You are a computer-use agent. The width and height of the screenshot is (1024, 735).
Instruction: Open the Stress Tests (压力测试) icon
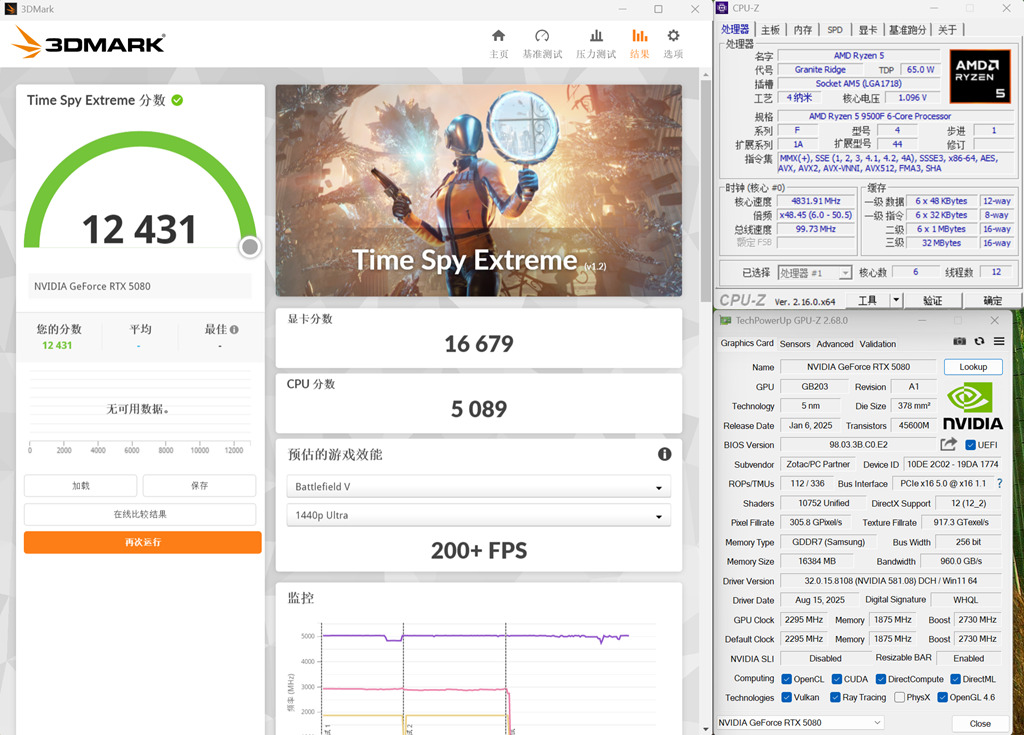(x=596, y=37)
